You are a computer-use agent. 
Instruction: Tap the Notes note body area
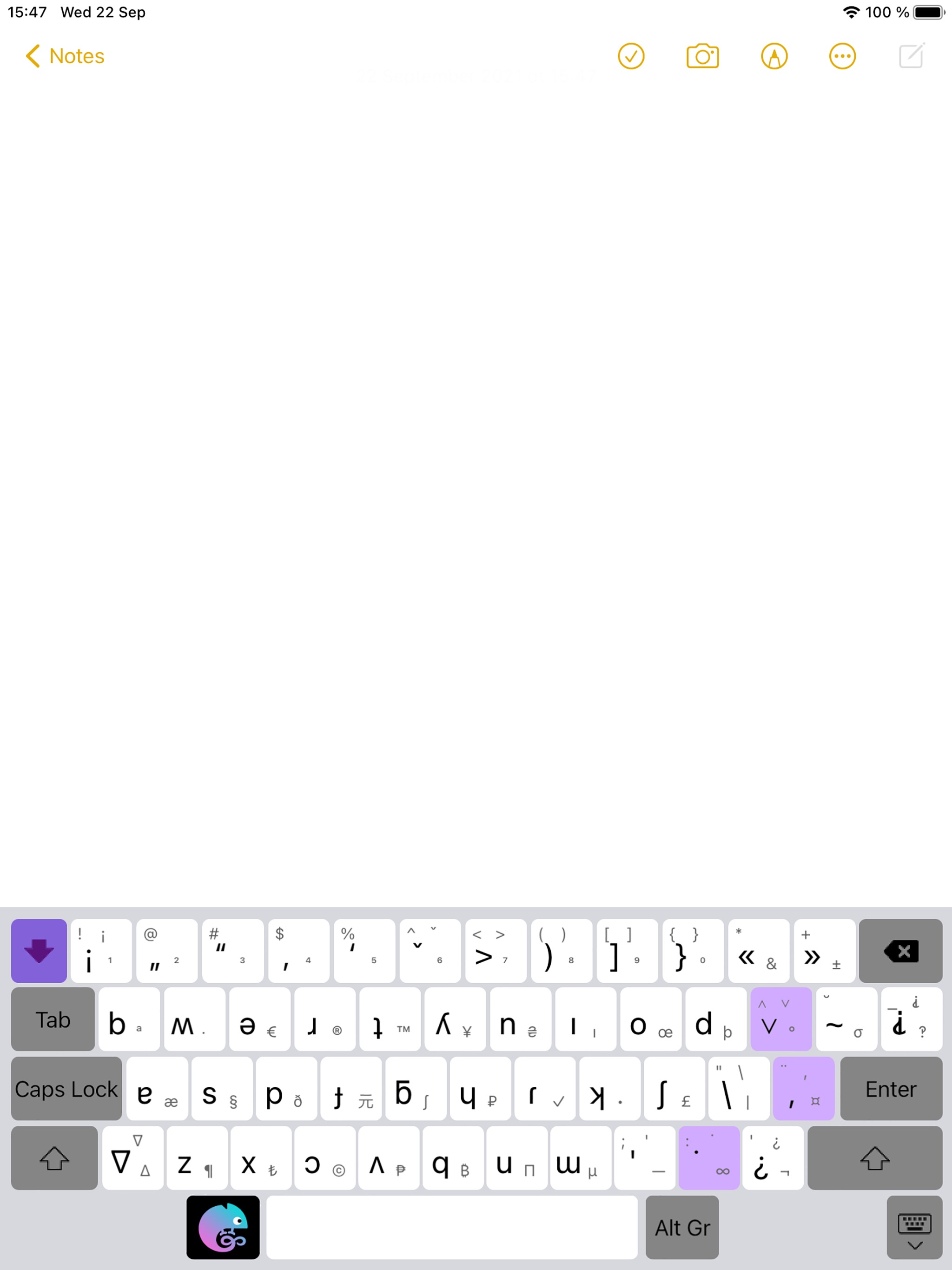click(476, 500)
